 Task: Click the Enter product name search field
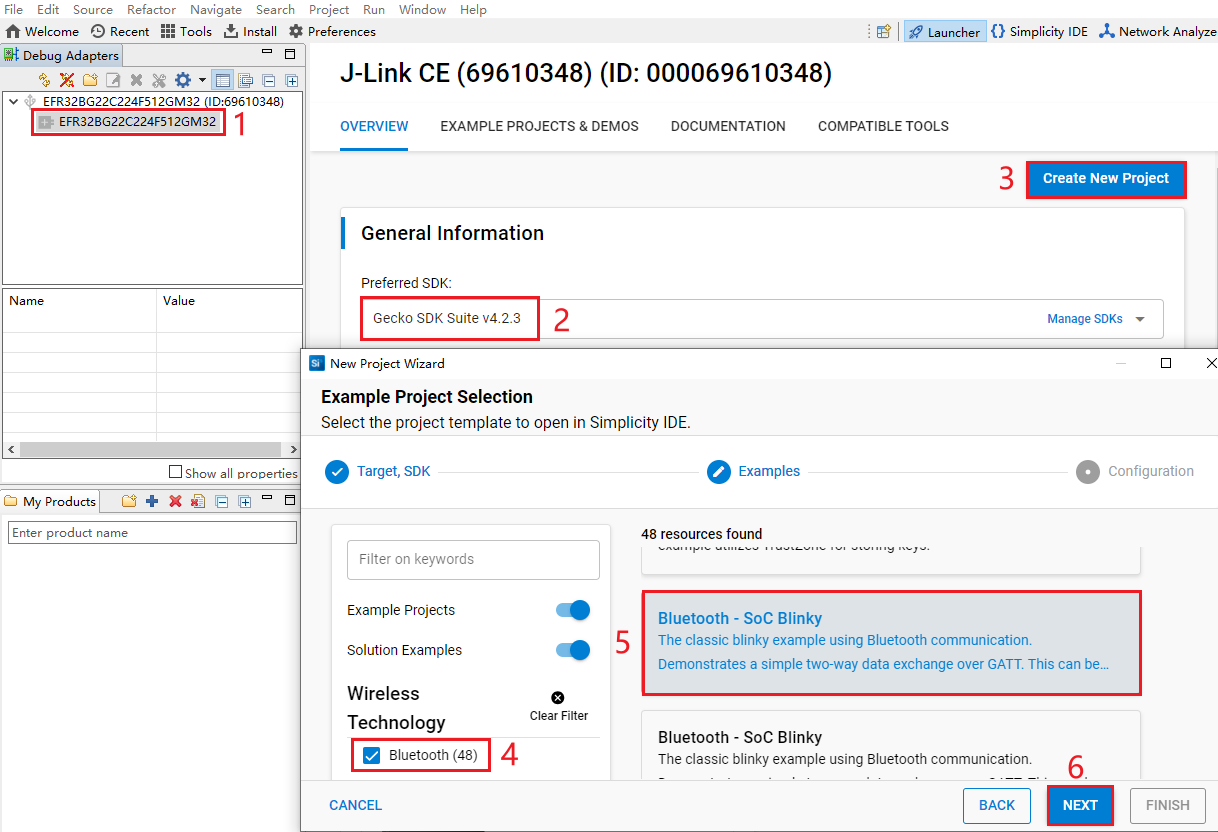pos(152,532)
